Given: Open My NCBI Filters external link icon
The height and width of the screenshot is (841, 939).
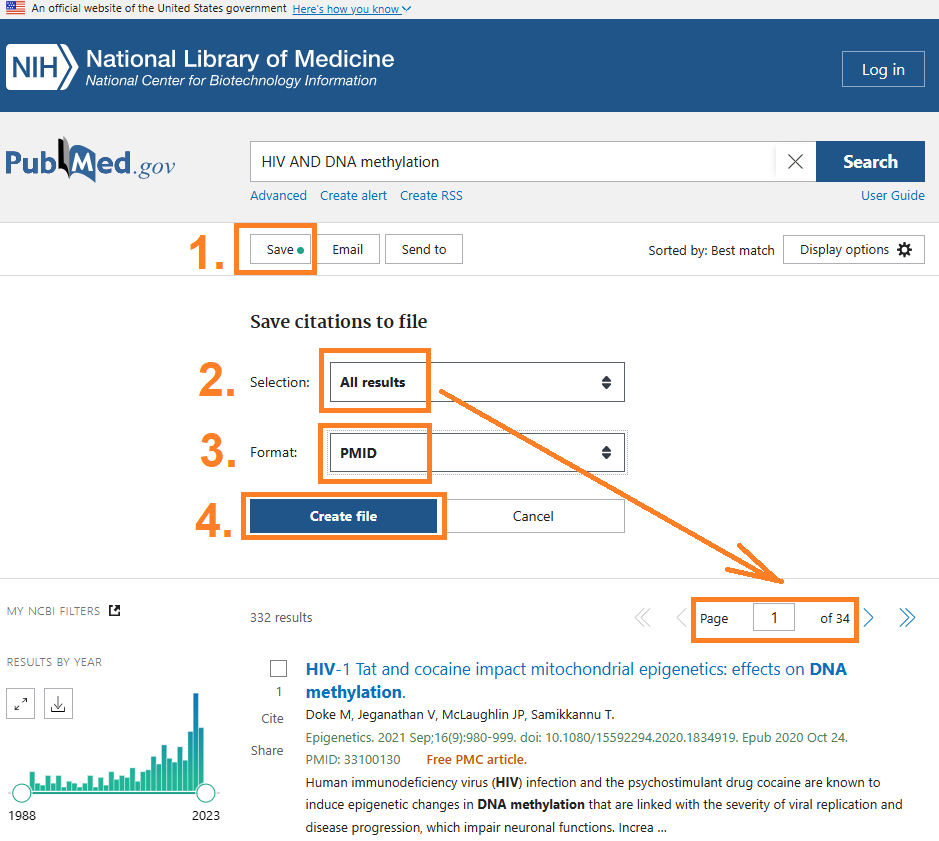Looking at the screenshot, I should click(x=114, y=610).
